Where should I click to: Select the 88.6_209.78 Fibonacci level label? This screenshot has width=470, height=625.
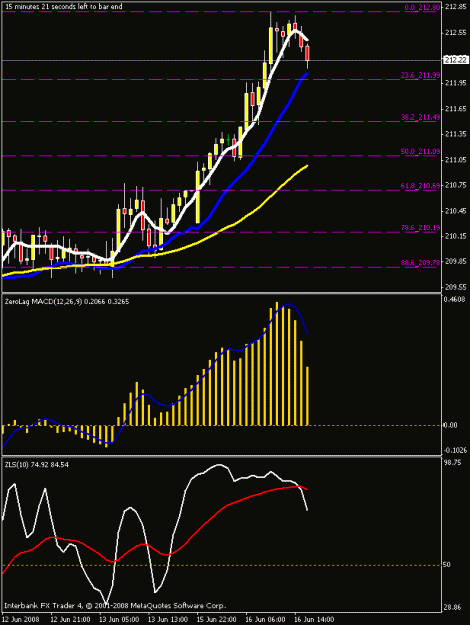tap(420, 263)
